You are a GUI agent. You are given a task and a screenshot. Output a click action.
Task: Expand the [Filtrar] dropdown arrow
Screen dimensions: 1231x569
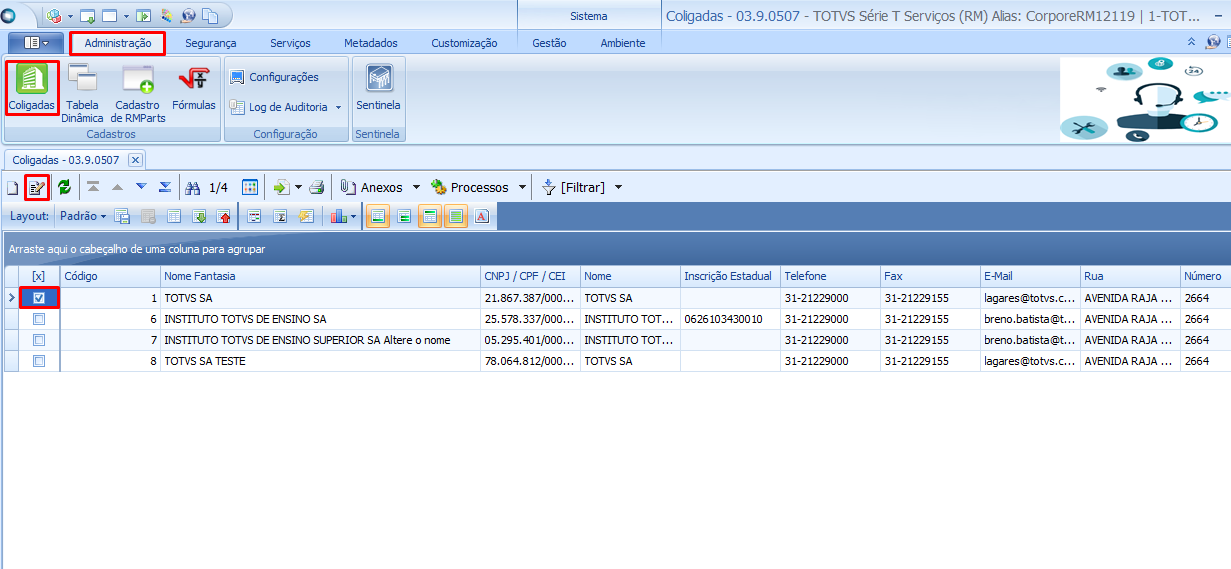pos(618,187)
